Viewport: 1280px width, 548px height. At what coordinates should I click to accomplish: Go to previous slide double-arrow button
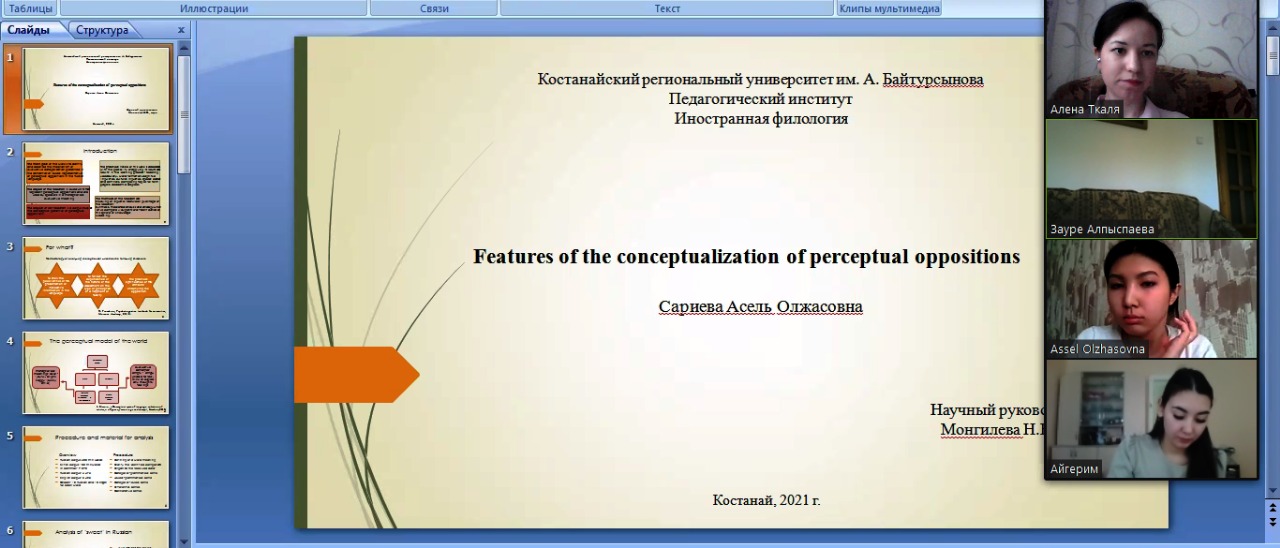1273,508
